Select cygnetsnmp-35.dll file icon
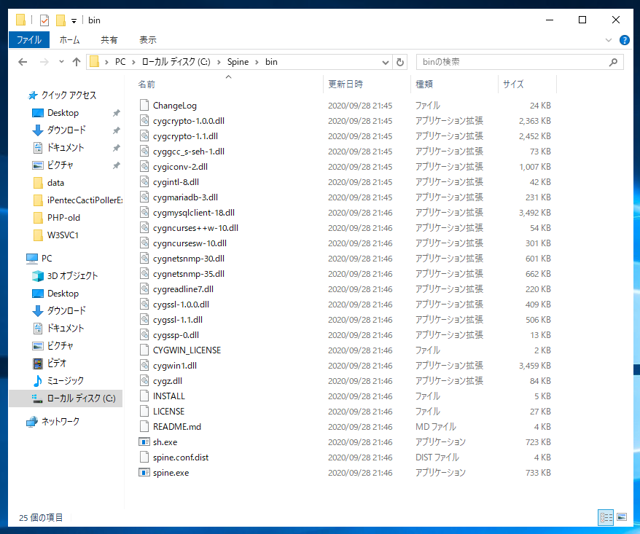Viewport: 640px width, 534px height. coord(144,274)
